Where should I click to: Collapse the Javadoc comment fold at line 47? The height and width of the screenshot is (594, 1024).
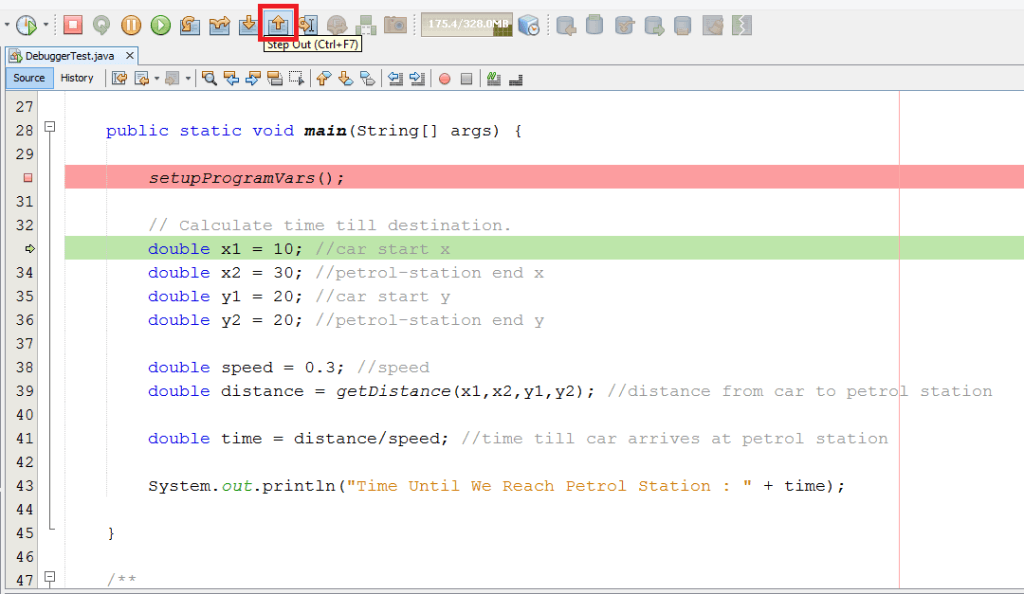pos(49,577)
